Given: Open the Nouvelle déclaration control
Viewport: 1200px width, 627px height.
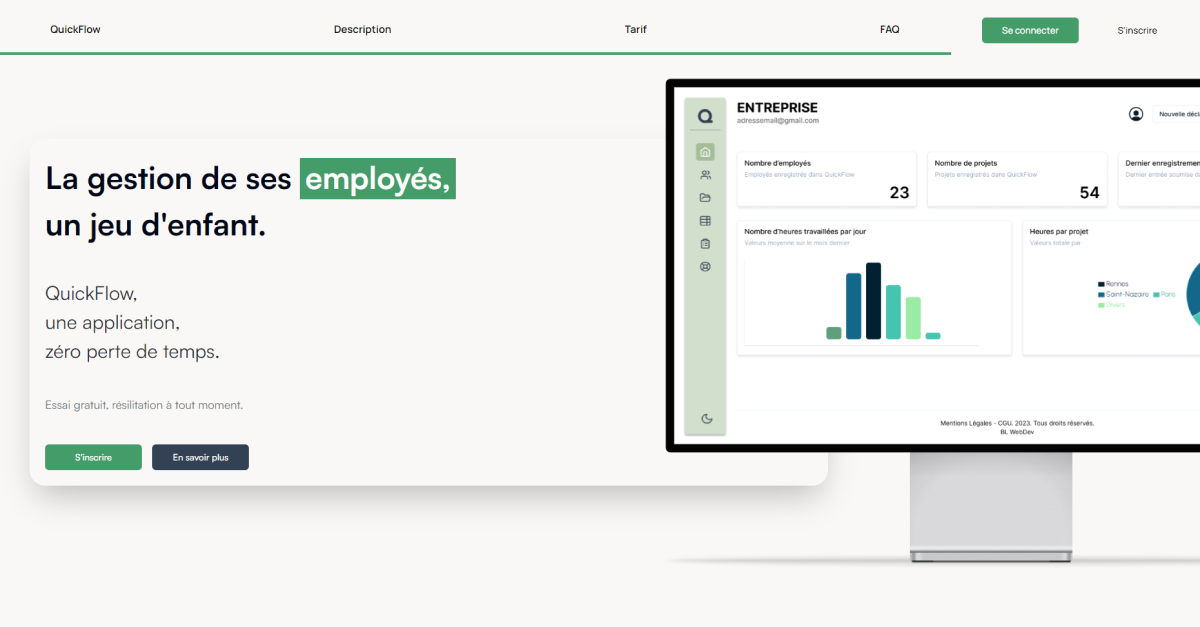Looking at the screenshot, I should [x=1178, y=114].
